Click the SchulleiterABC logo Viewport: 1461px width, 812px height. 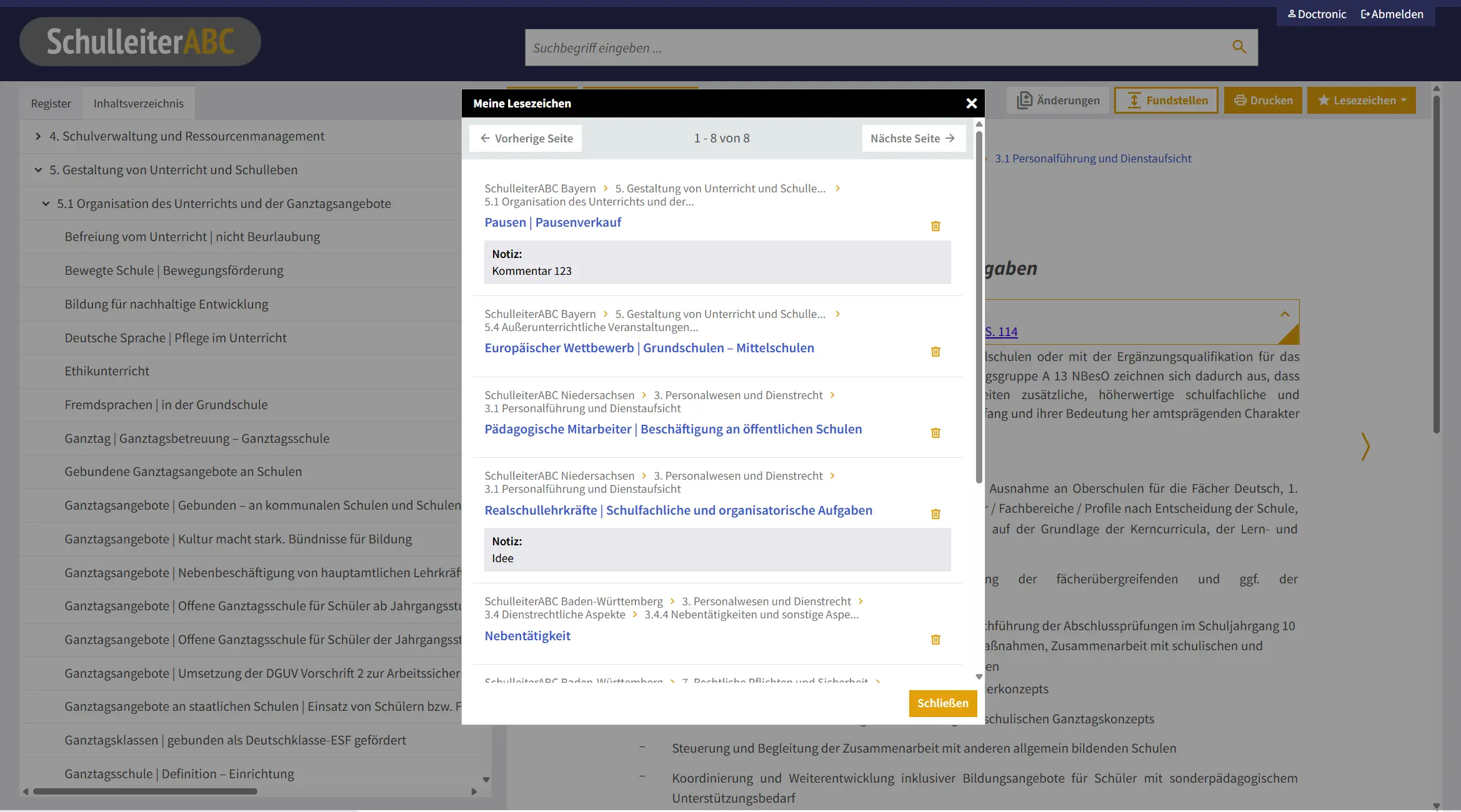pos(140,42)
